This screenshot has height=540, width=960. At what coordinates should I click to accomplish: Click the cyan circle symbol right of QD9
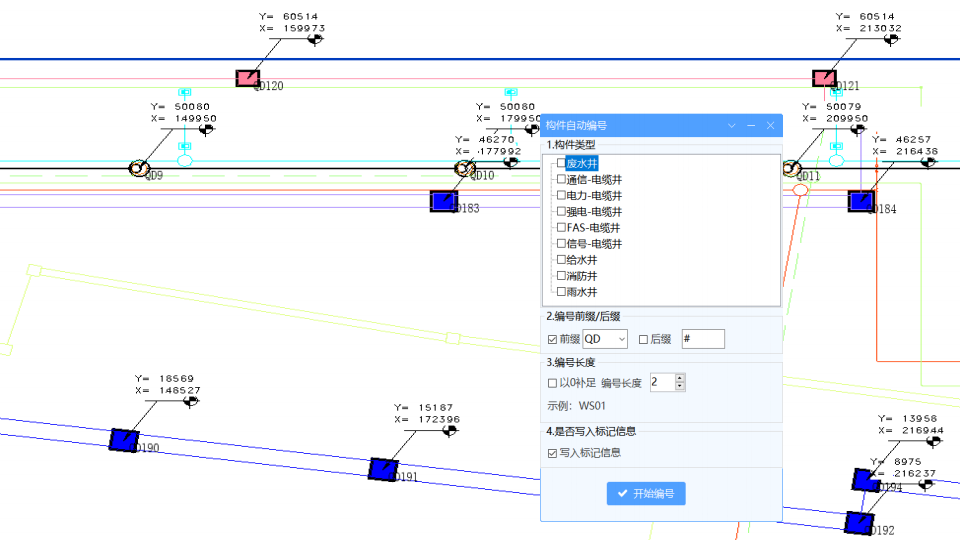(x=185, y=160)
